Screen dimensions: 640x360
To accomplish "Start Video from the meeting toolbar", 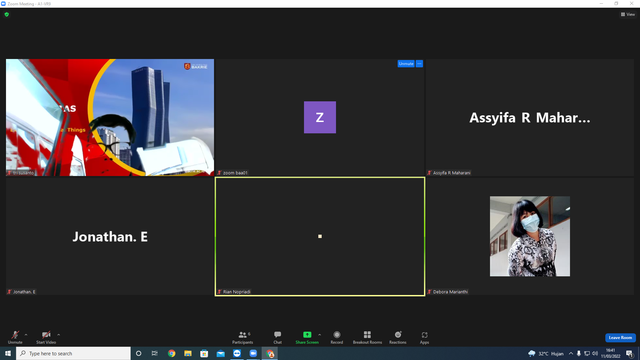I will [x=46, y=337].
